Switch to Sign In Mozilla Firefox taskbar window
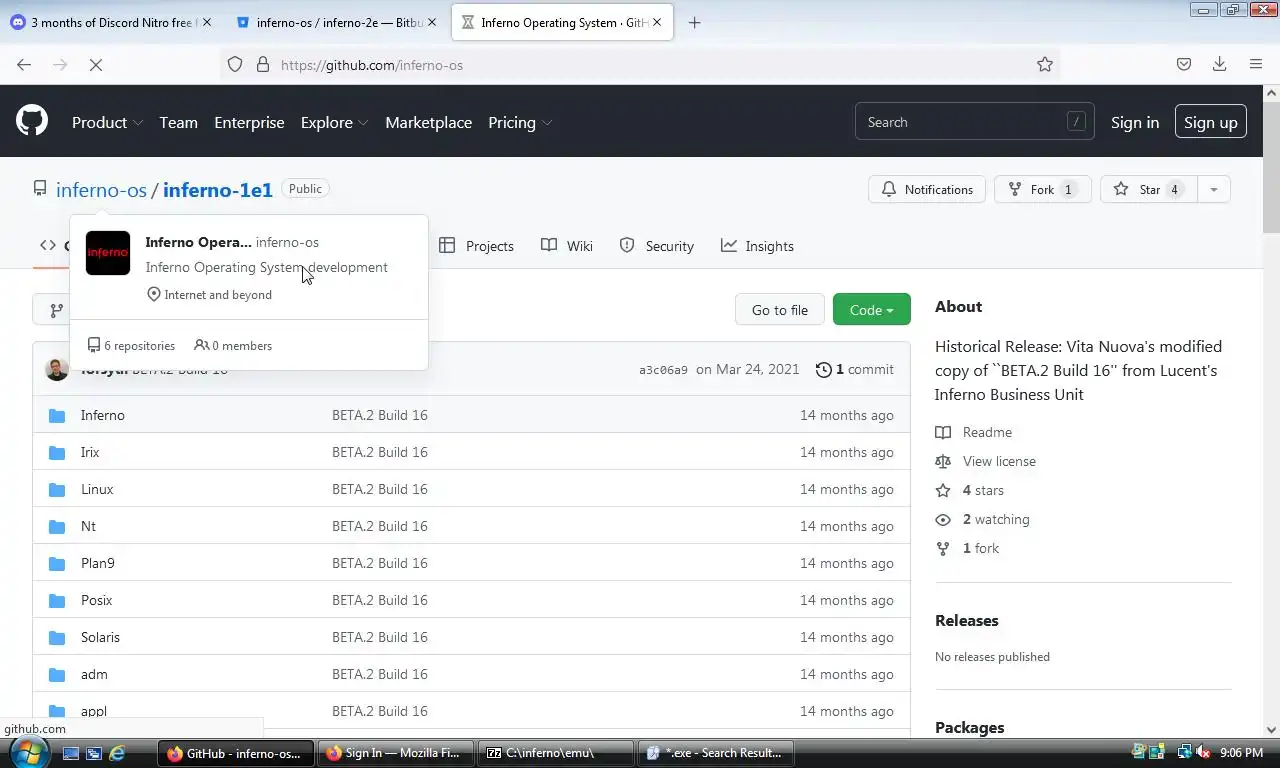Image resolution: width=1280 pixels, height=768 pixels. tap(395, 753)
